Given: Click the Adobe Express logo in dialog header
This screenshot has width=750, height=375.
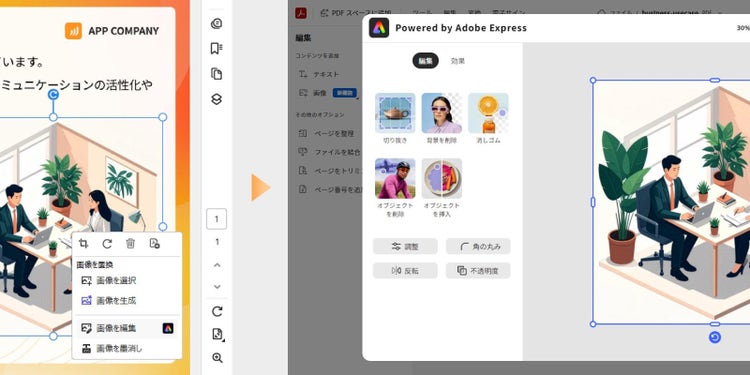Looking at the screenshot, I should coord(379,28).
